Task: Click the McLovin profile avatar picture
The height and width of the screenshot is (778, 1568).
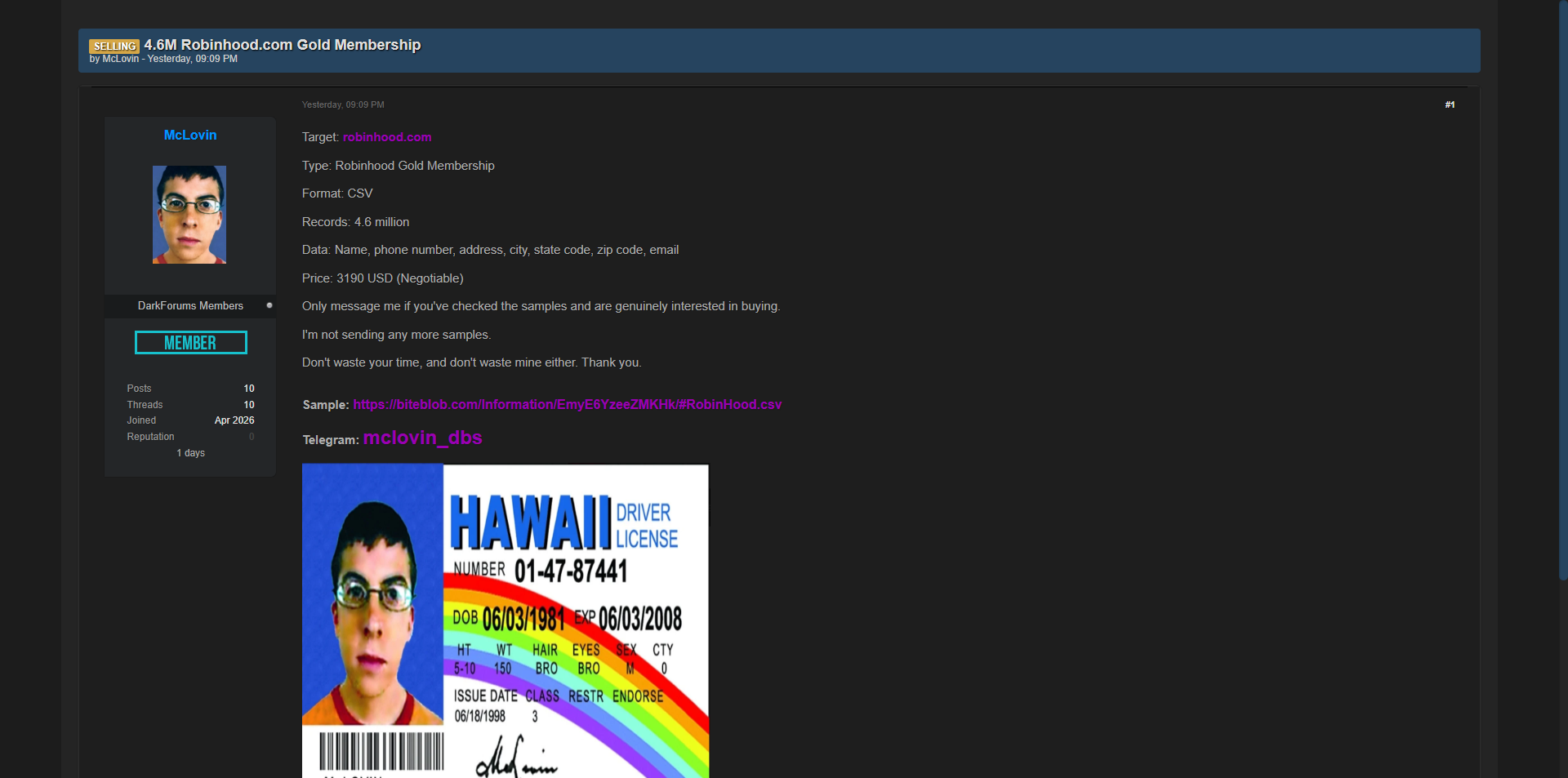Action: point(189,215)
